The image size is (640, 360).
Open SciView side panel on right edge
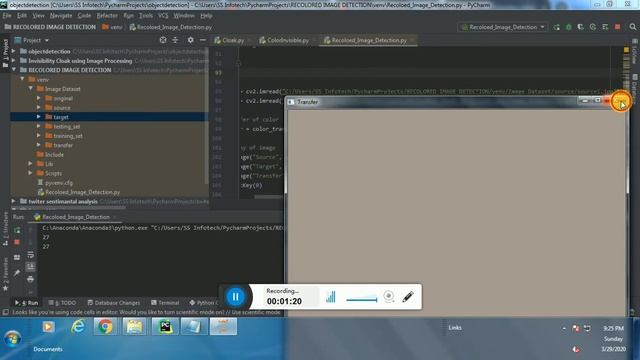click(x=634, y=52)
